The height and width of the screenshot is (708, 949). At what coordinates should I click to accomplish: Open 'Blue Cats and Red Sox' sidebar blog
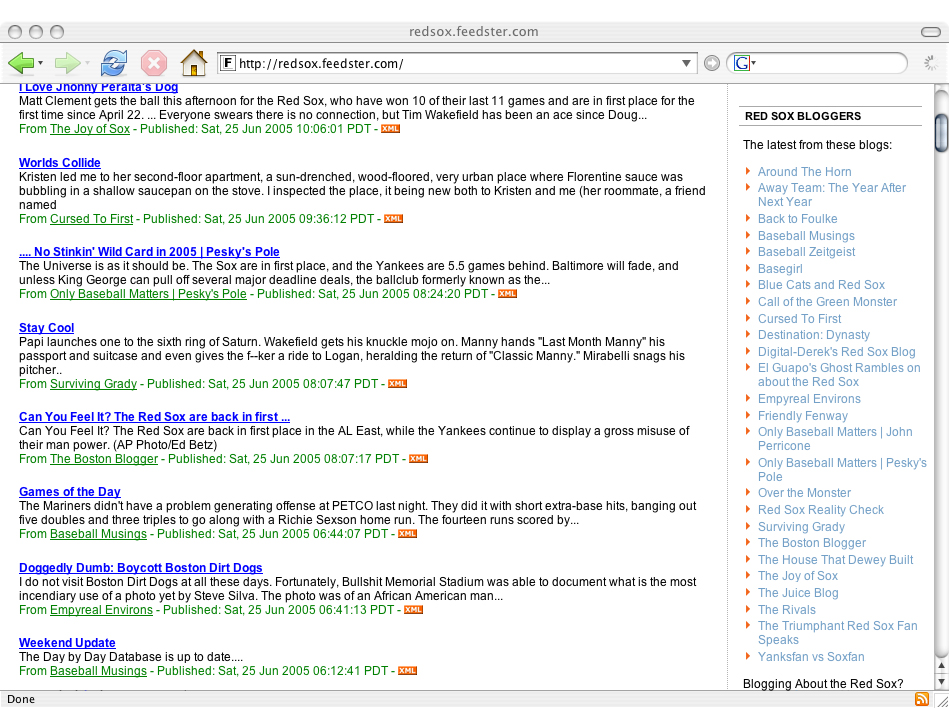pos(821,285)
